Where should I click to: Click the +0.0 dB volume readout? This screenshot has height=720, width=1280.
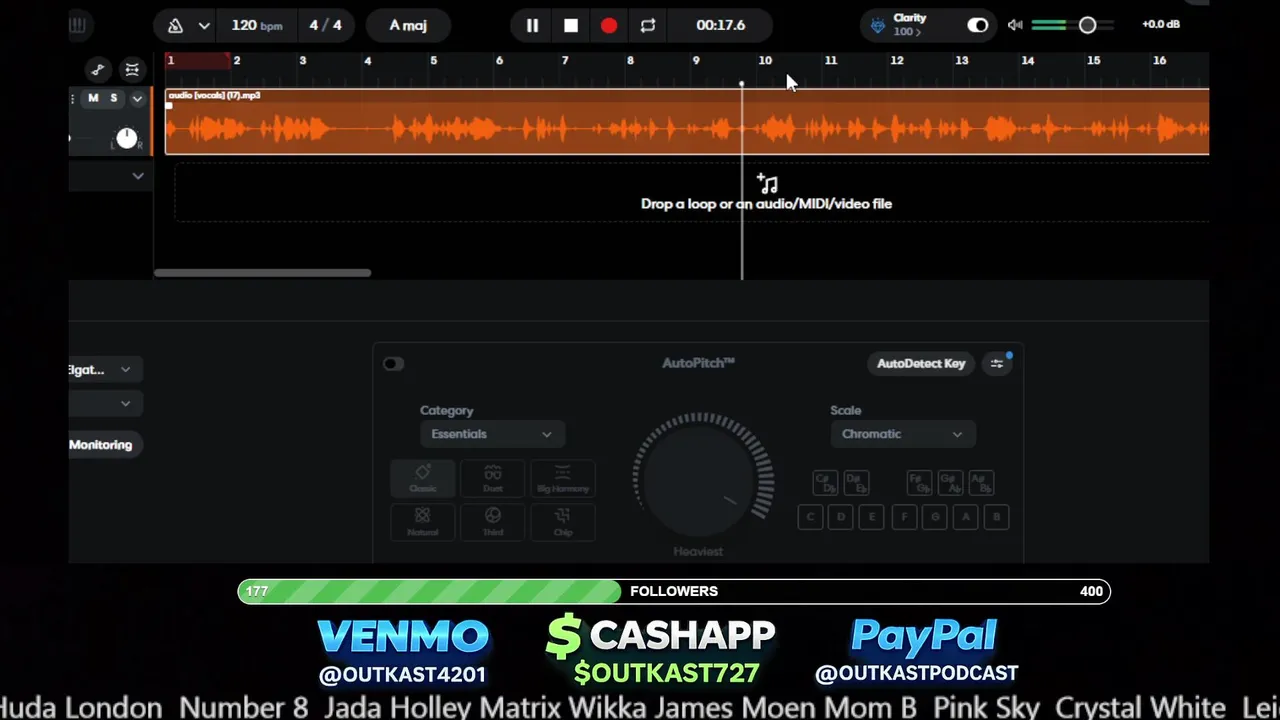click(1161, 24)
